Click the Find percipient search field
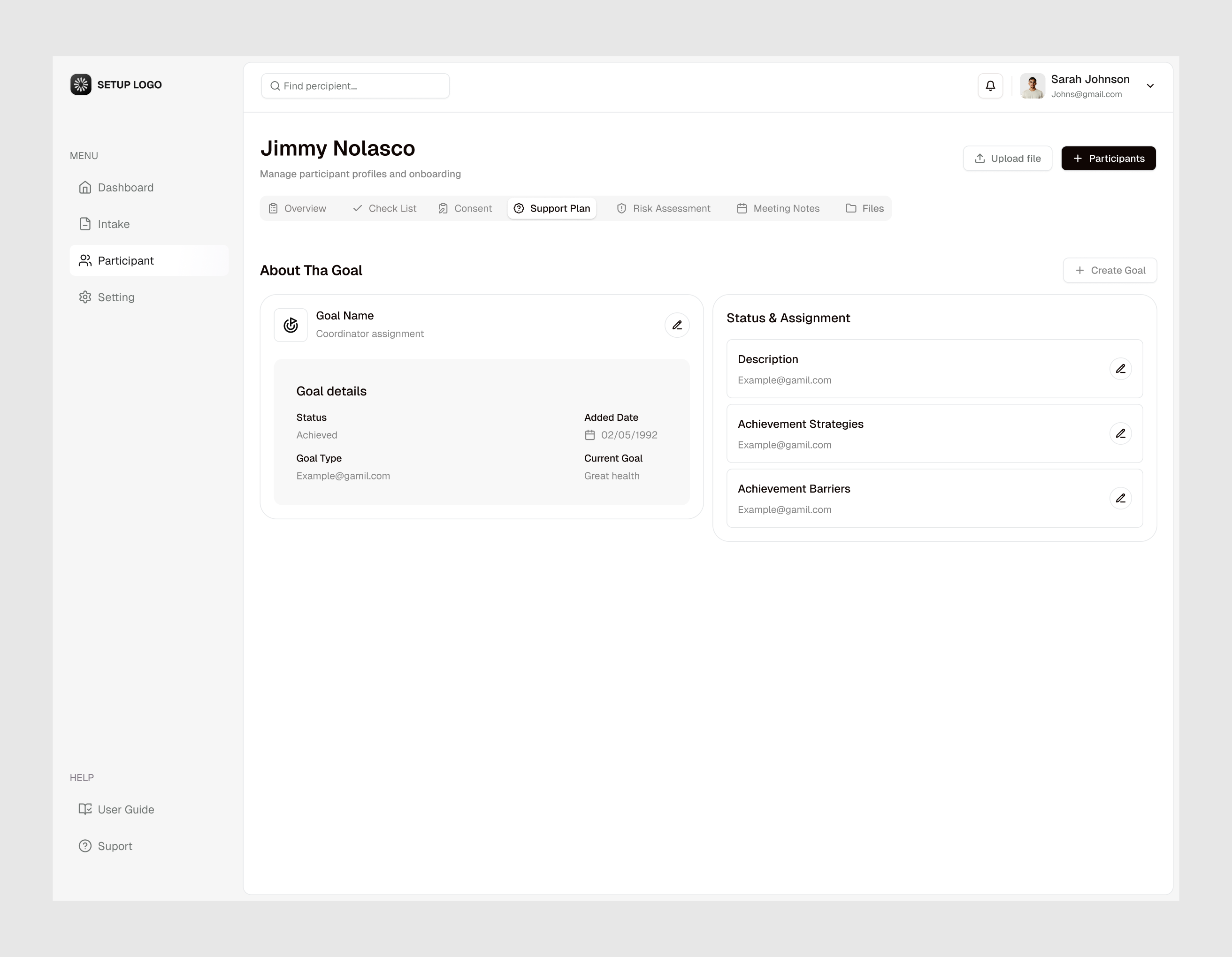The height and width of the screenshot is (957, 1232). click(355, 86)
